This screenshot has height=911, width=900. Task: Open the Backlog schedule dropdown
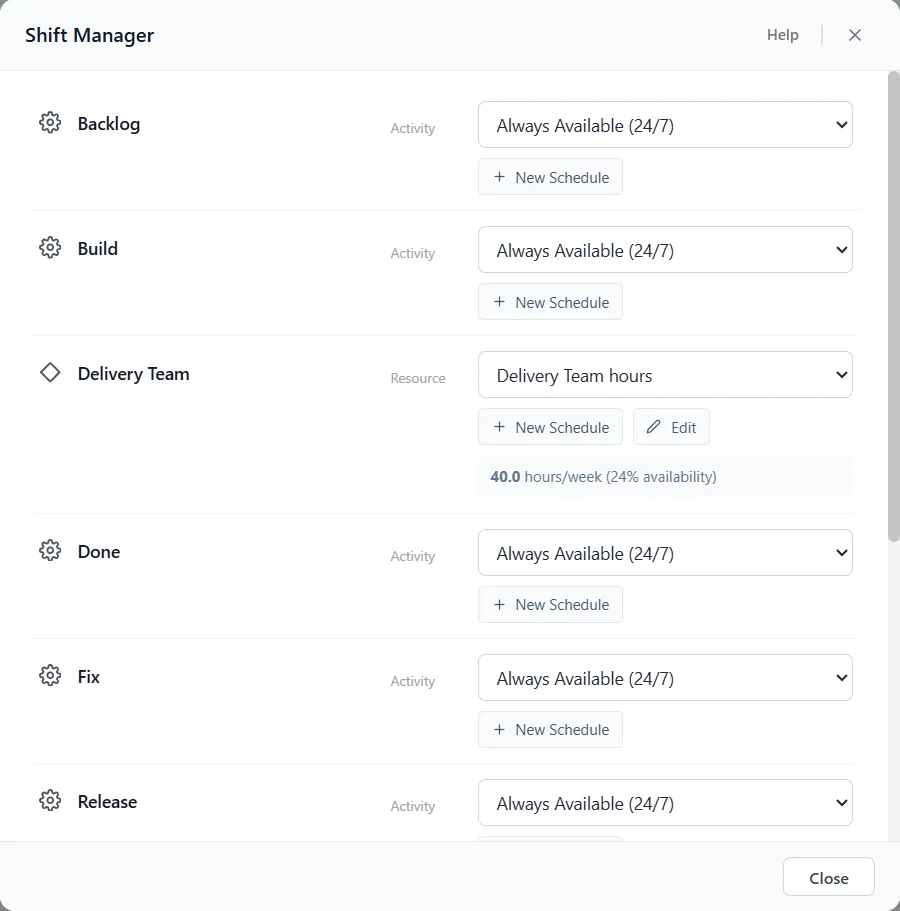[665, 125]
